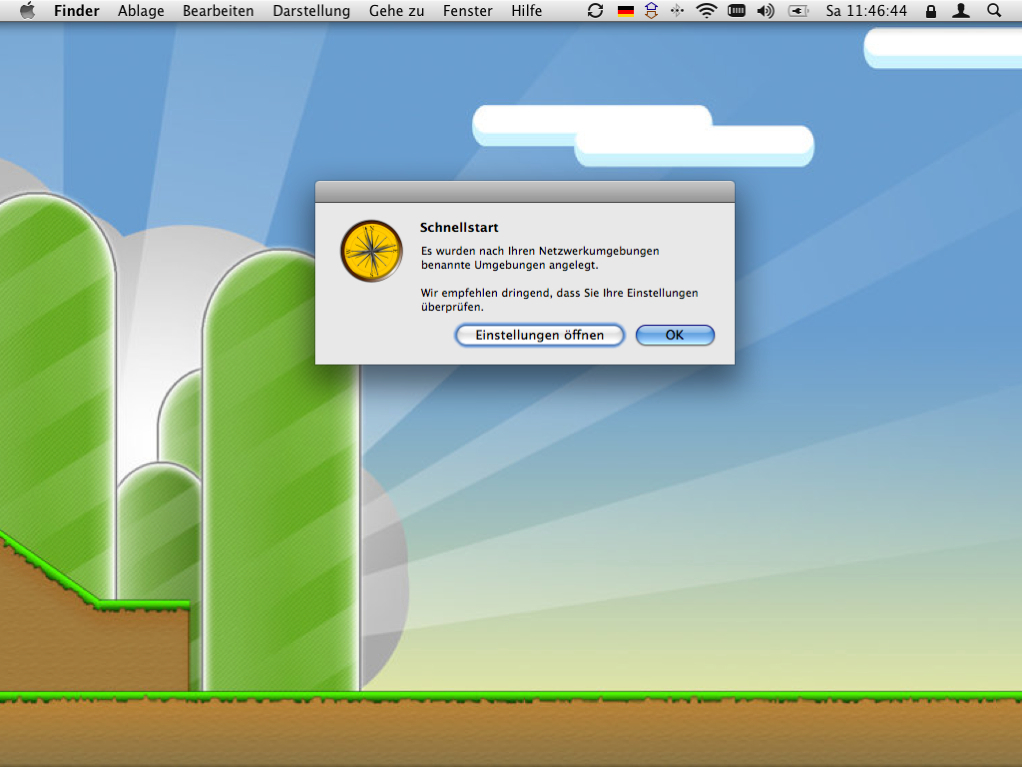
Task: Click the lock icon in menu bar
Action: pyautogui.click(x=931, y=10)
